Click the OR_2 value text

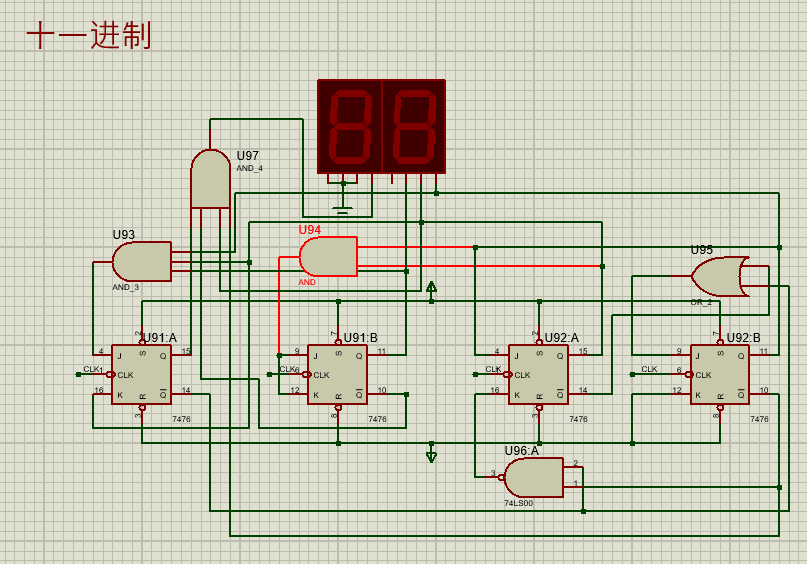pyautogui.click(x=701, y=302)
